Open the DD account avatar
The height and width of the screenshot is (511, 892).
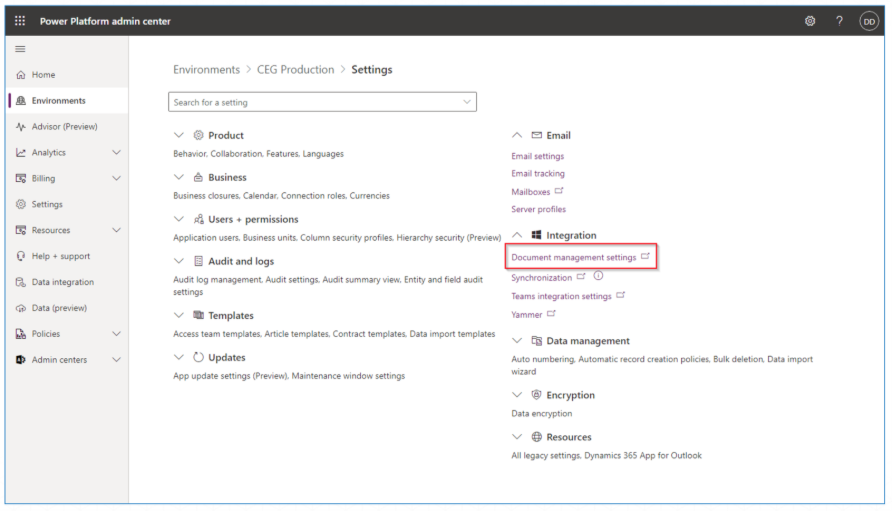coord(869,21)
